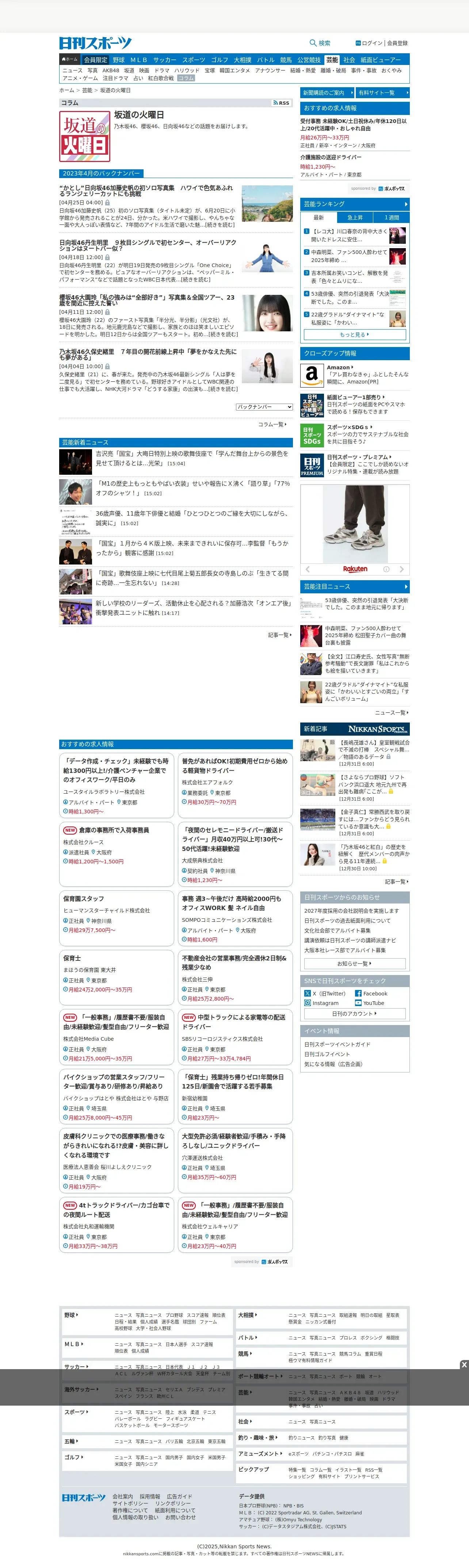The width and height of the screenshot is (469, 1568).
Task: Click the ns login icon
Action: coord(358,43)
